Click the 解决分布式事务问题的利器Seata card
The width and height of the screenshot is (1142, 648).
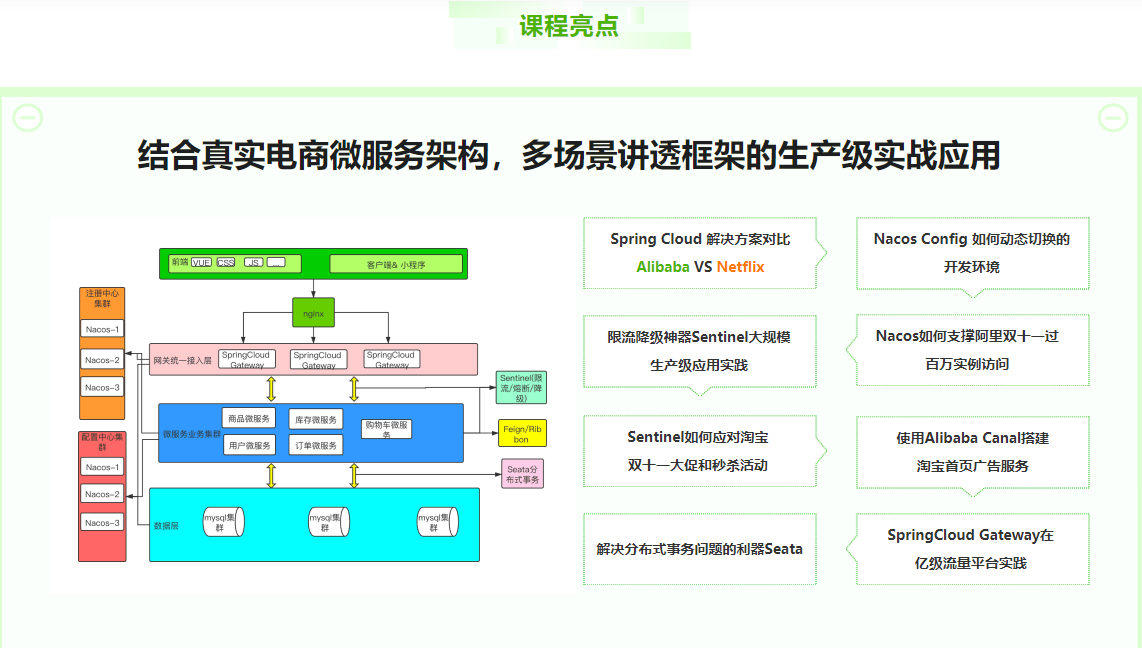[700, 548]
